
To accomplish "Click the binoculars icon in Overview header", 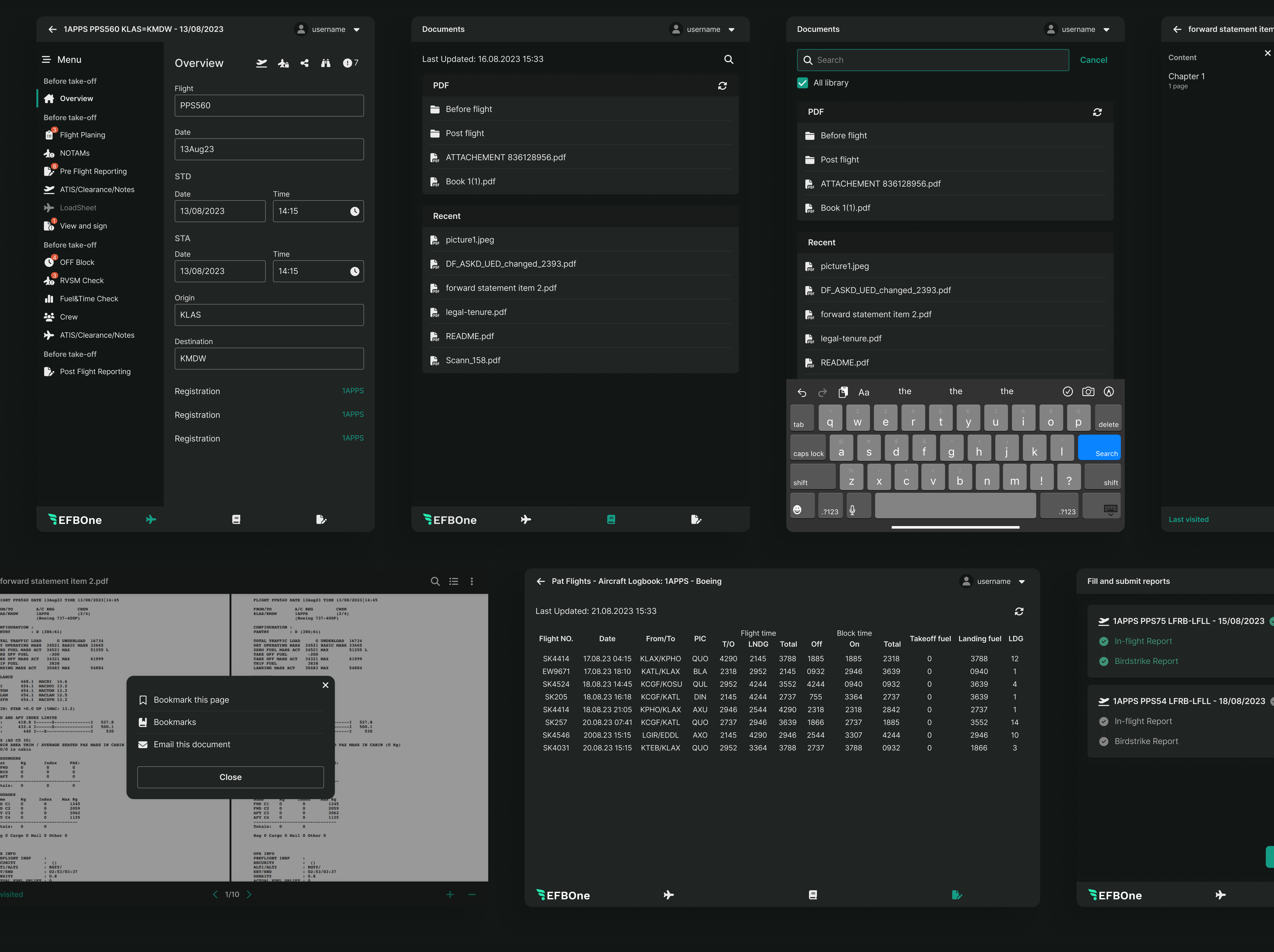I will tap(326, 63).
